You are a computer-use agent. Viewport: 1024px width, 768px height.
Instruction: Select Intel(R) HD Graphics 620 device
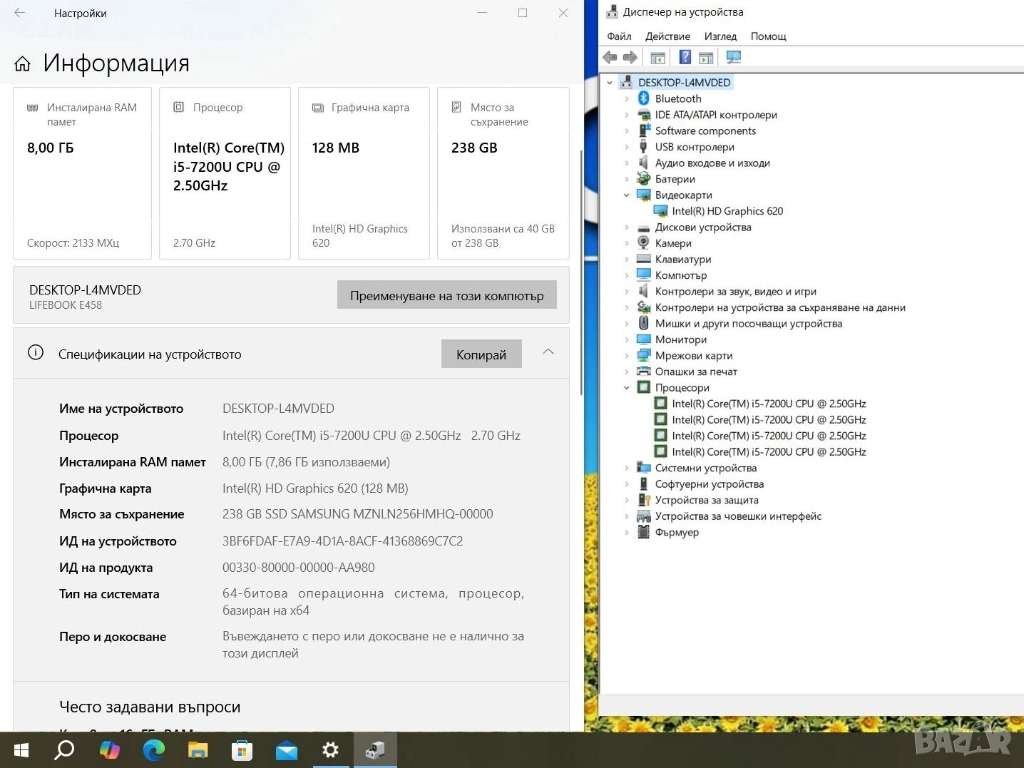727,211
